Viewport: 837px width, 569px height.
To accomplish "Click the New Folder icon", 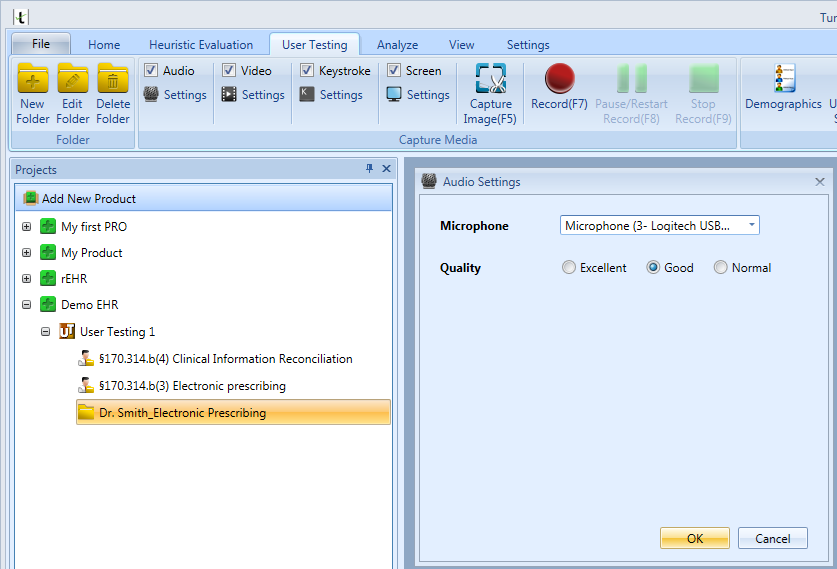I will point(33,78).
